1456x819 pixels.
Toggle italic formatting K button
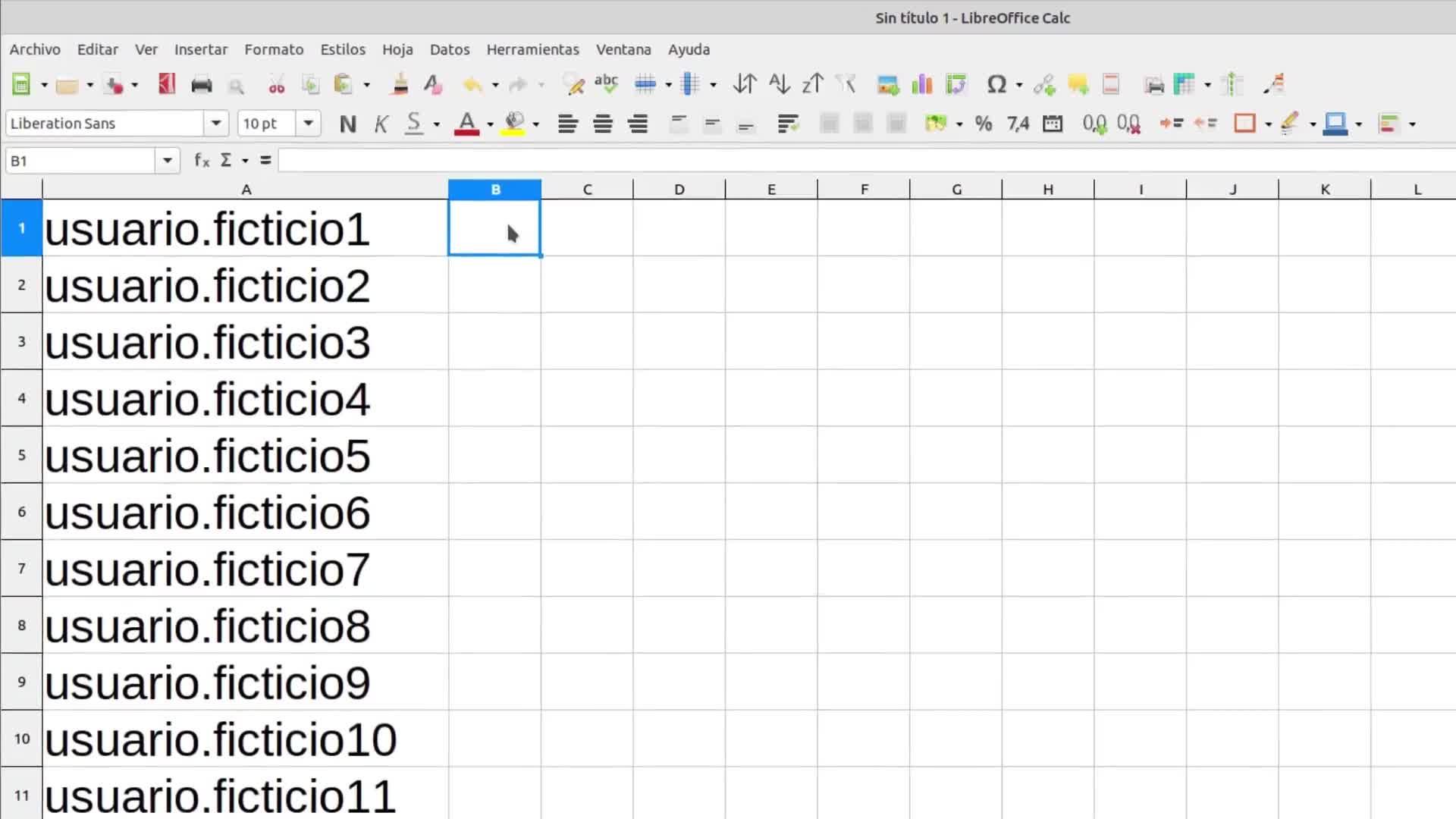pyautogui.click(x=381, y=124)
